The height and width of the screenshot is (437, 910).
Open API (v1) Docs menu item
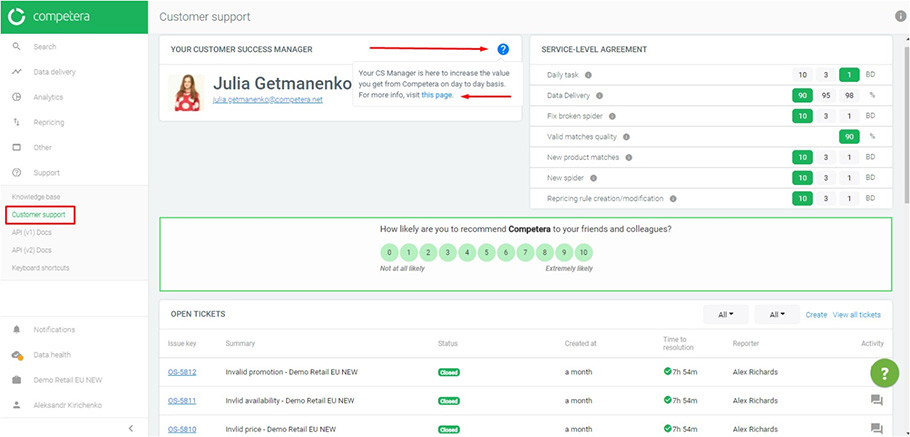click(32, 233)
